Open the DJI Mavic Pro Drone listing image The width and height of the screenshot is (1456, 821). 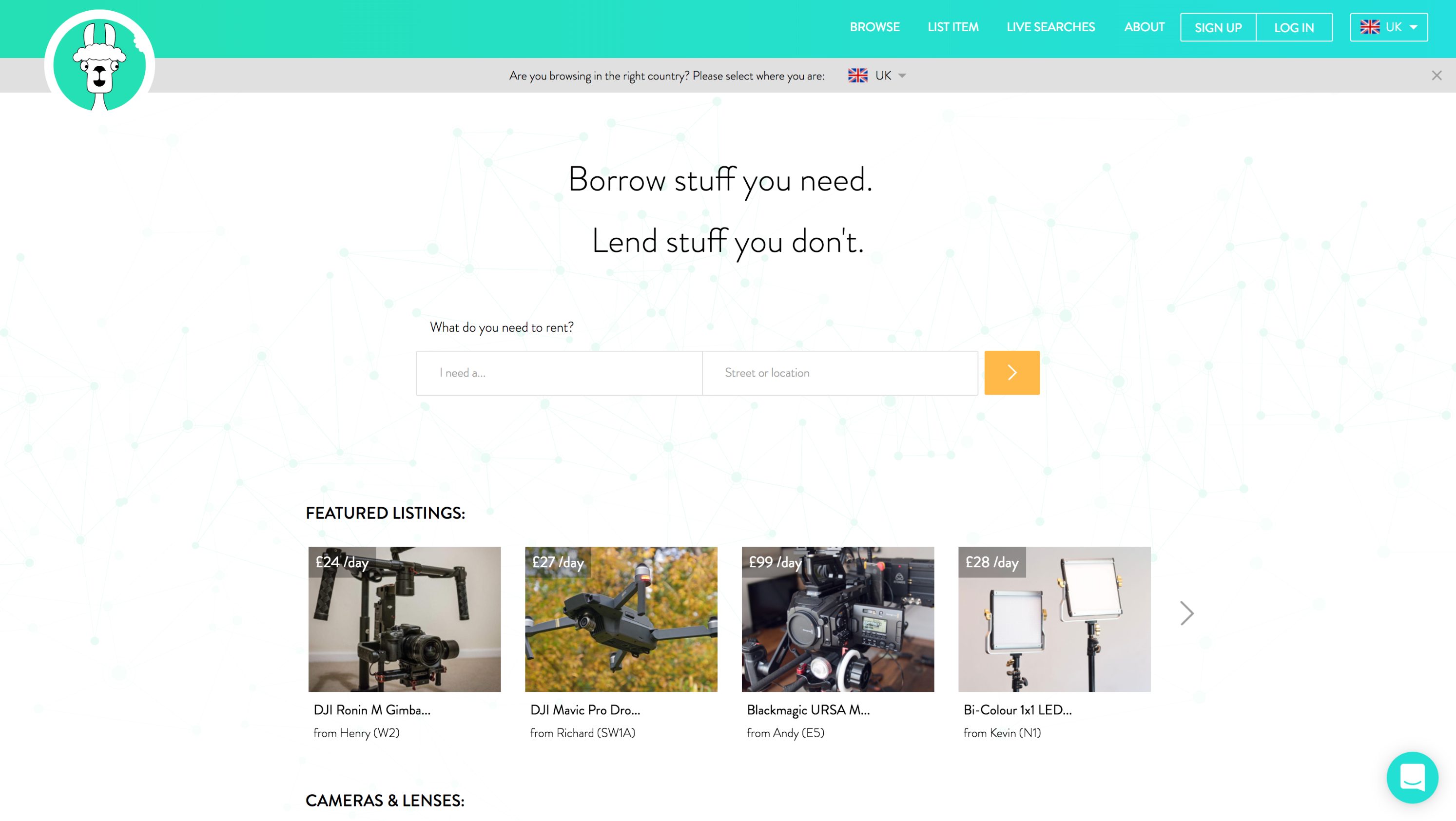point(621,619)
